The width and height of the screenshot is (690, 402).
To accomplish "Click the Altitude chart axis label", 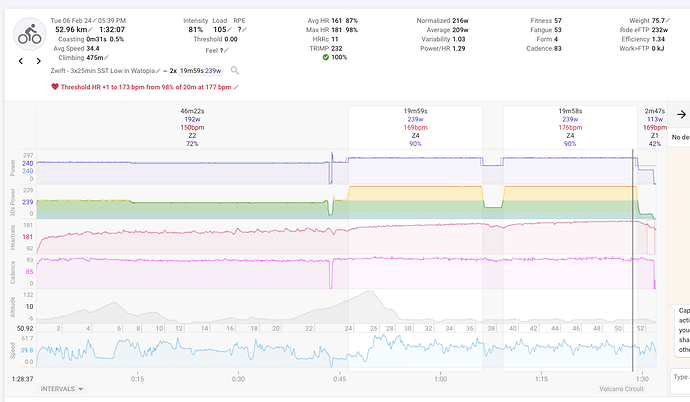I will coord(12,307).
